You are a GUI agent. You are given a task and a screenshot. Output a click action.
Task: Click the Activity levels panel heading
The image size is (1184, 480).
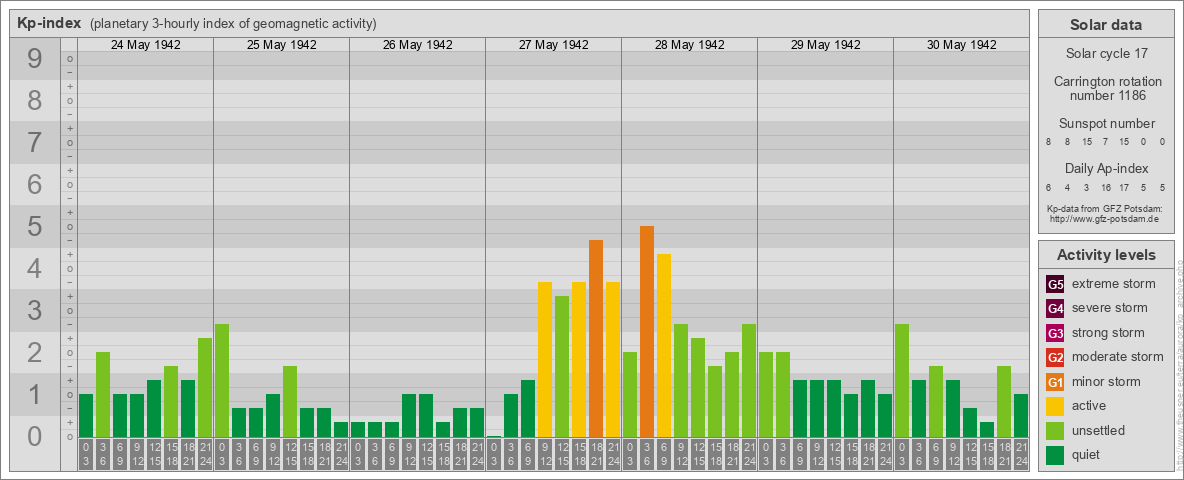(x=1106, y=255)
